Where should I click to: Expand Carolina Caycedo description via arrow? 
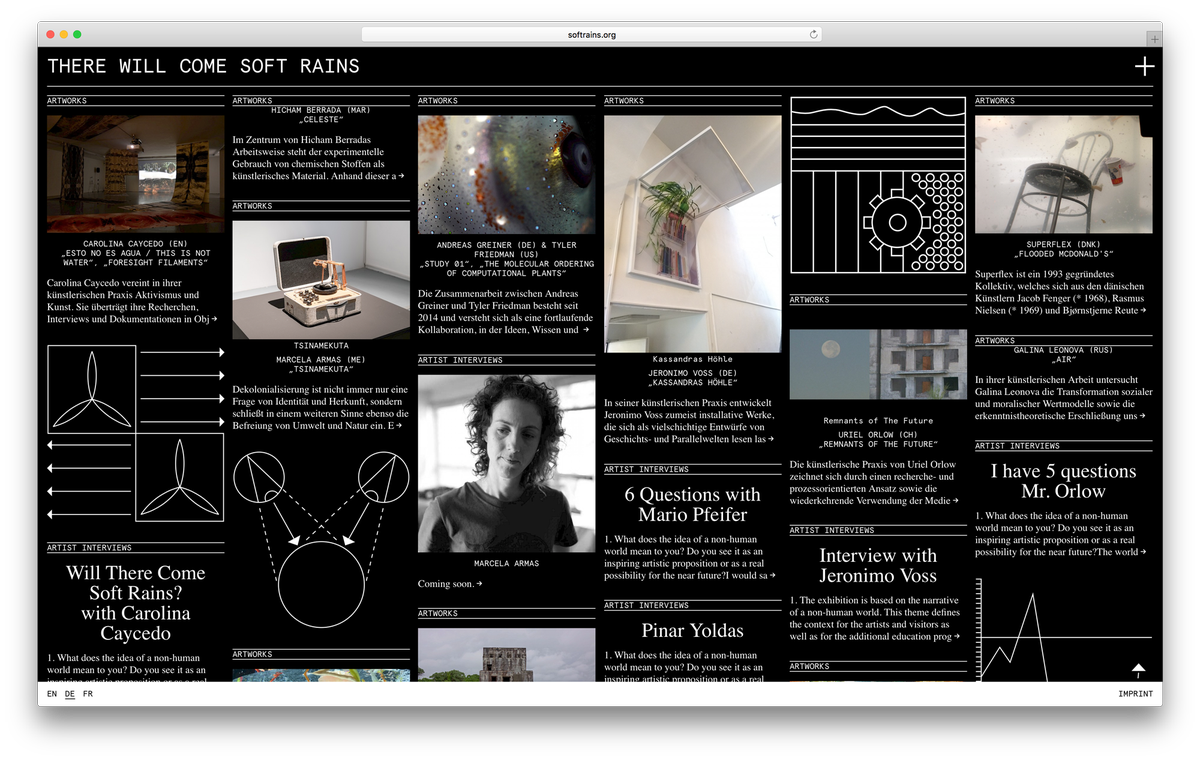215,320
